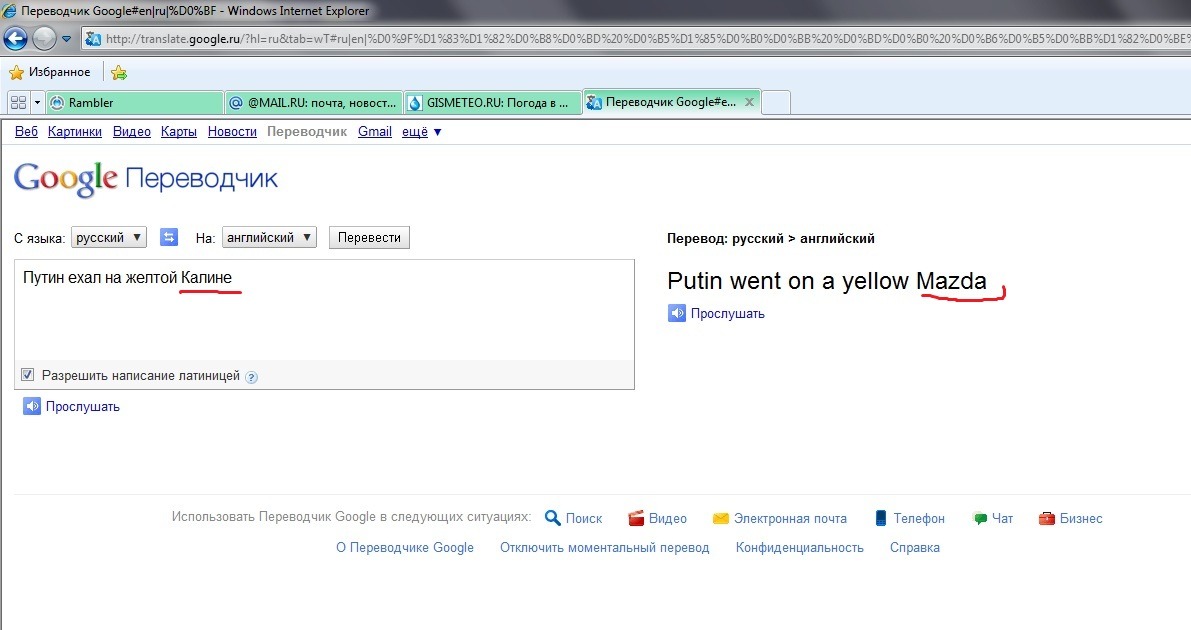Open Избранное favorites star button
This screenshot has height=630, width=1191.
pos(49,72)
